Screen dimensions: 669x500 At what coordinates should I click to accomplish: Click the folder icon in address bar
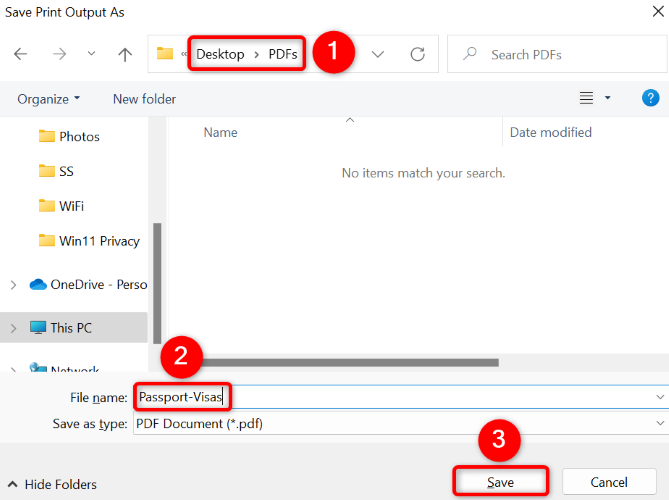[165, 54]
